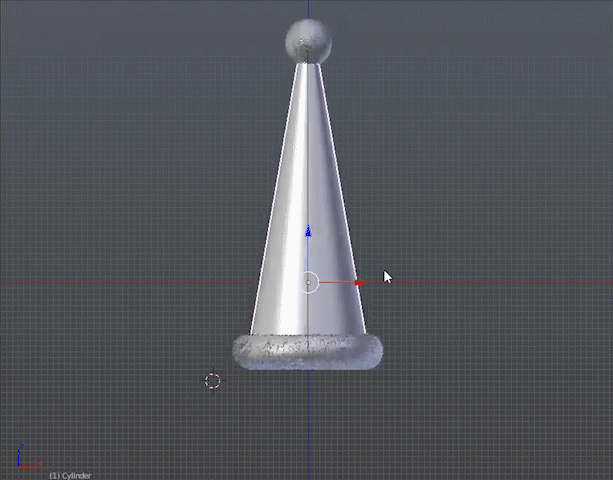Select the sphere on top of the cone
Image resolution: width=613 pixels, height=480 pixels.
tap(308, 41)
